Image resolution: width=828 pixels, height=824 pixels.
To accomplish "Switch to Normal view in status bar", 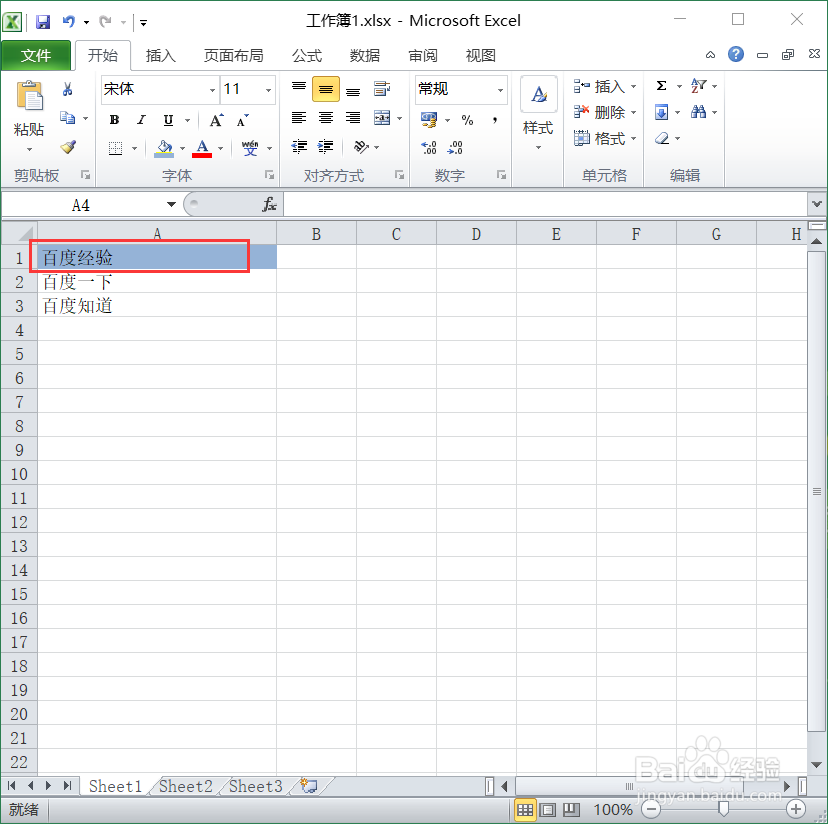I will pyautogui.click(x=525, y=810).
